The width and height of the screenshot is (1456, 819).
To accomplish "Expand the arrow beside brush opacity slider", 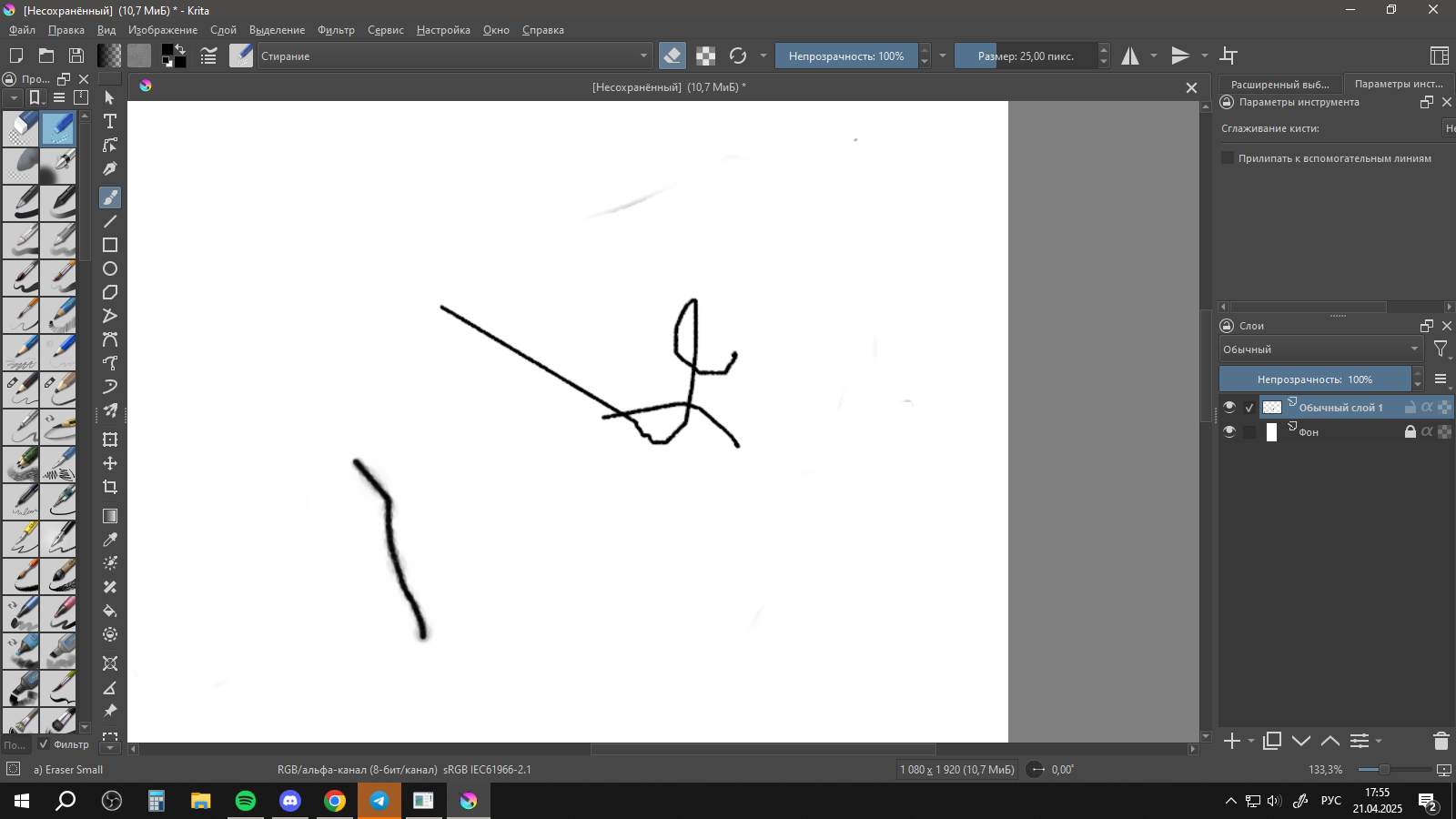I will 943,56.
